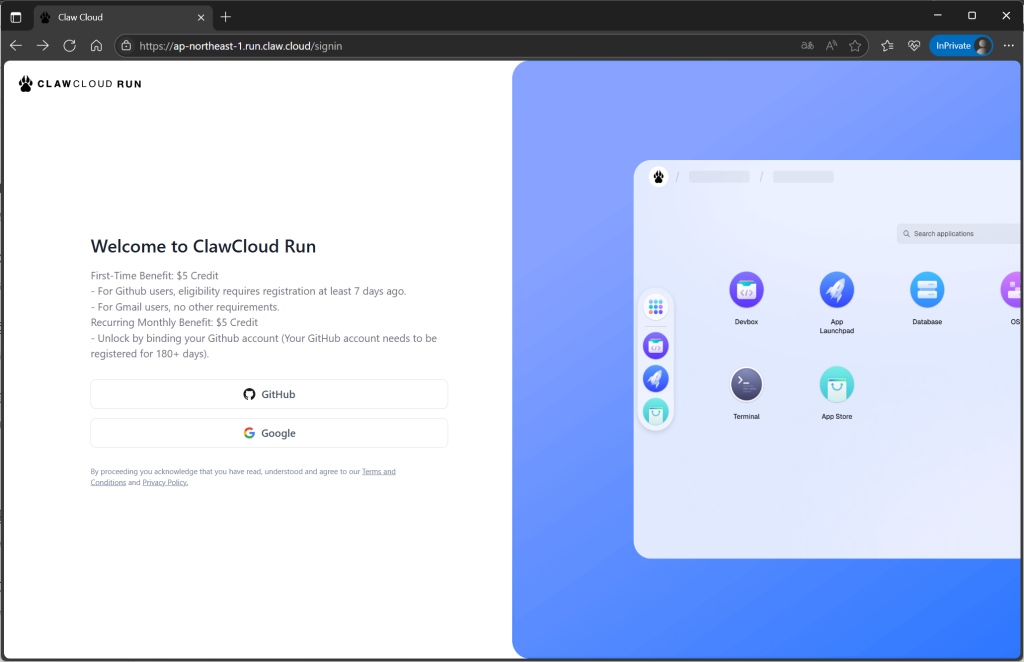1024x662 pixels.
Task: Click the 'First-Time Benefit: $5 Credit' text
Action: click(x=155, y=276)
